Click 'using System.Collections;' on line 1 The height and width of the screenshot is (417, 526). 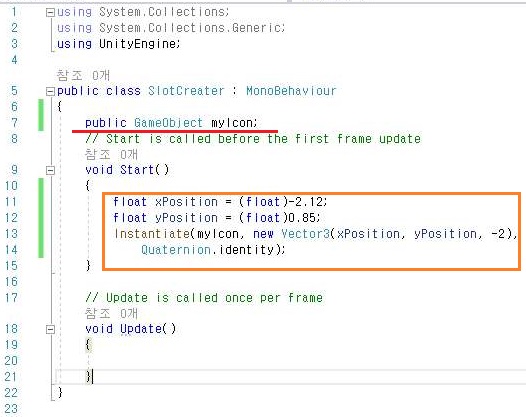click(143, 12)
